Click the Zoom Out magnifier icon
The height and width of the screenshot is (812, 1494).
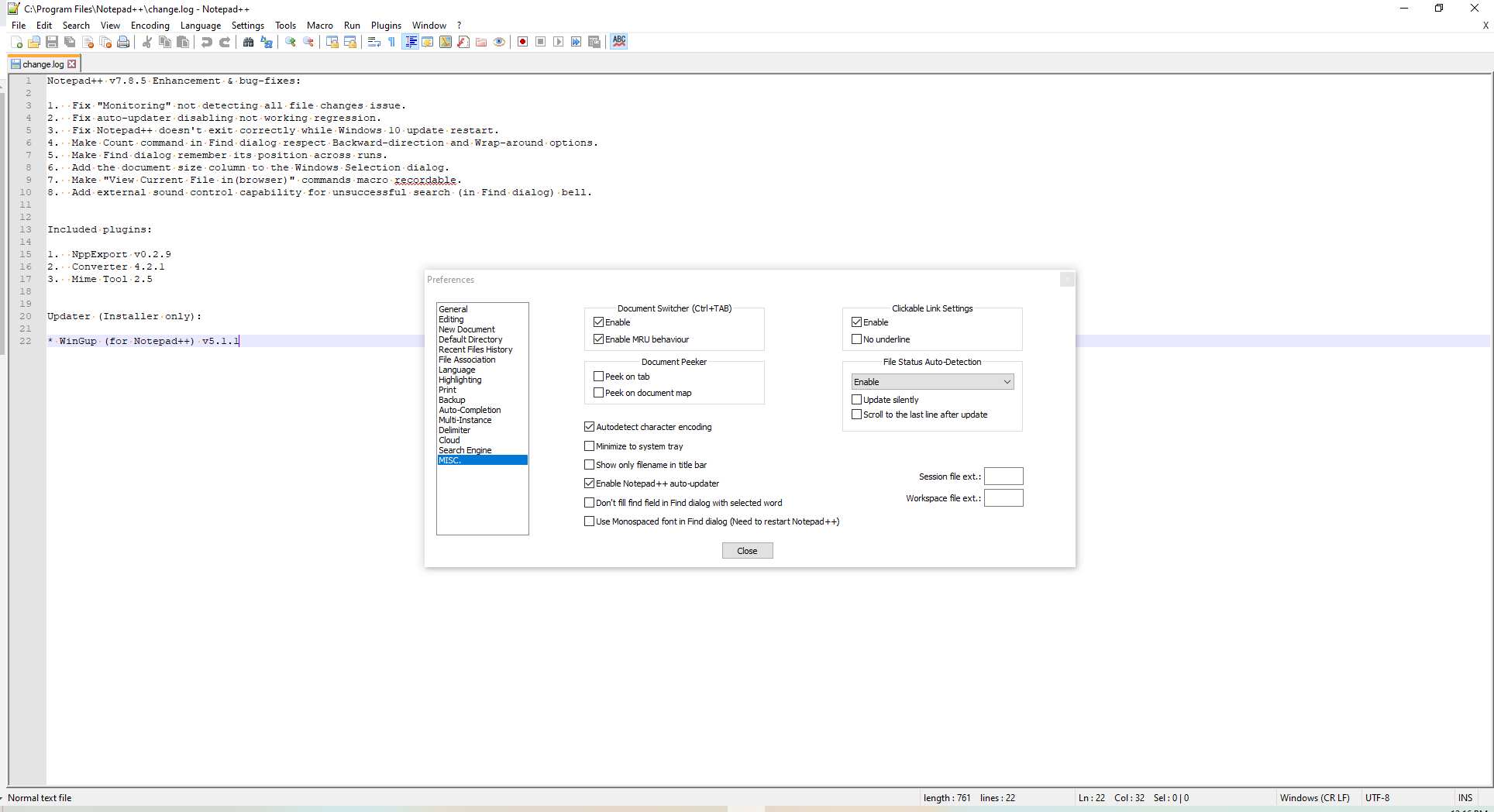pyautogui.click(x=308, y=42)
